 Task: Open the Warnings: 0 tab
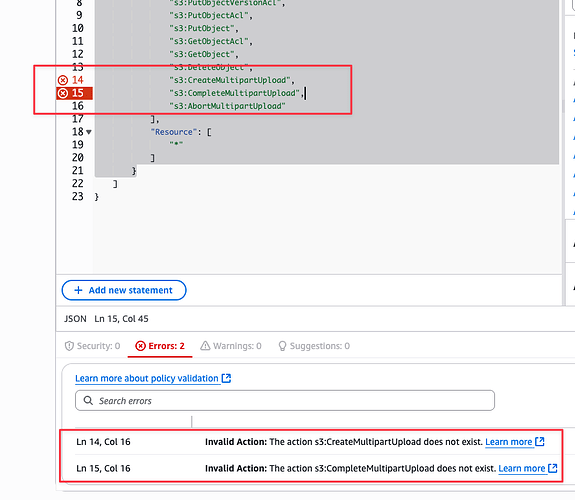231,346
